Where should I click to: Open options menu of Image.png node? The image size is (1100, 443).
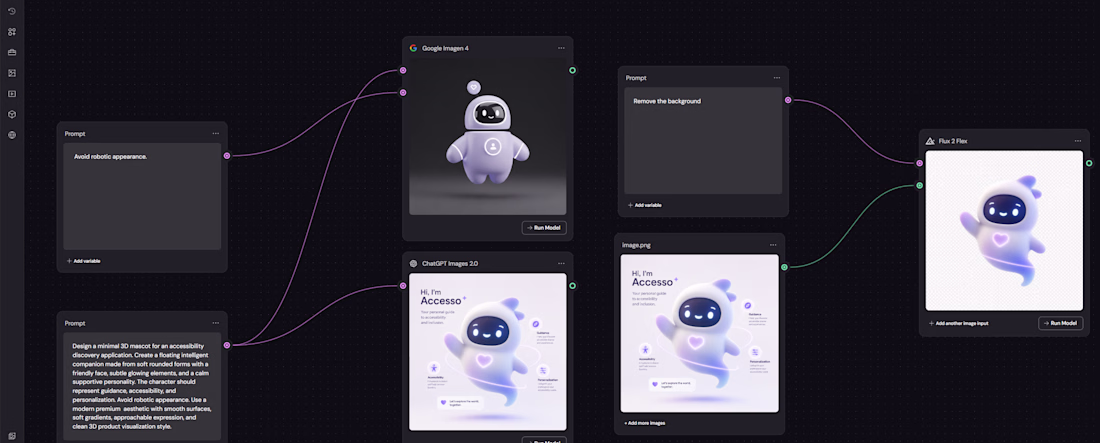pyautogui.click(x=773, y=245)
